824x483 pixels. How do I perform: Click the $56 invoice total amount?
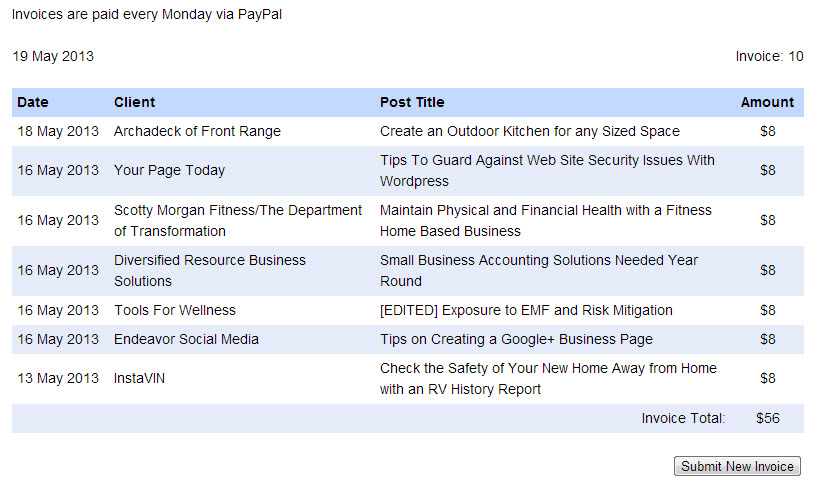point(767,418)
